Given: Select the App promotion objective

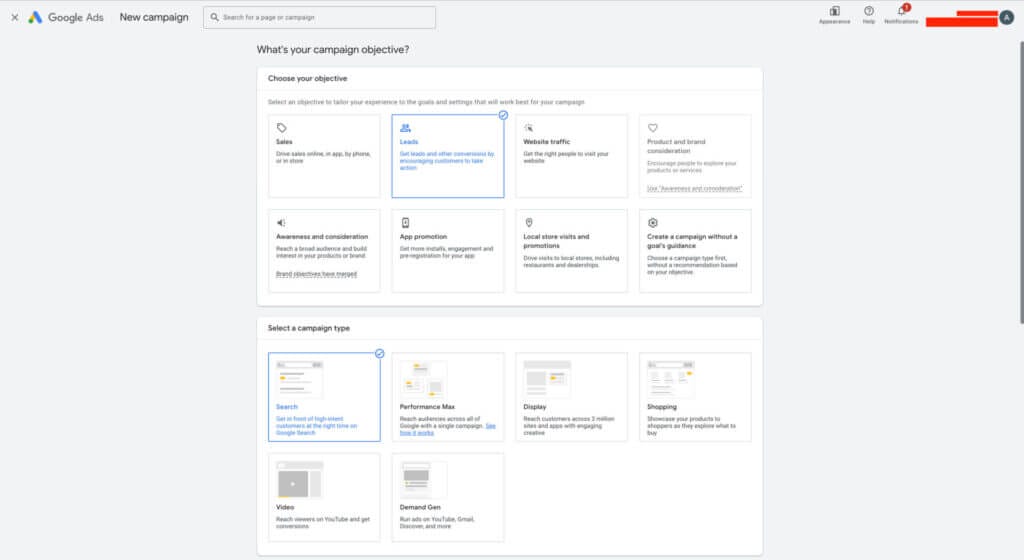Looking at the screenshot, I should [448, 251].
